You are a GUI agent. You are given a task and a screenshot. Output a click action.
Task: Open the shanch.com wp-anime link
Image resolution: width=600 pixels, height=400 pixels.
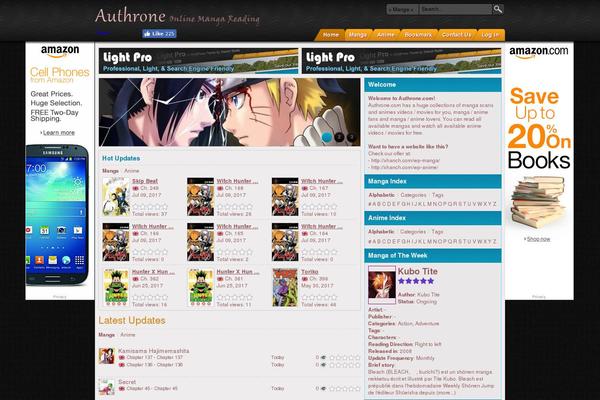(x=404, y=167)
